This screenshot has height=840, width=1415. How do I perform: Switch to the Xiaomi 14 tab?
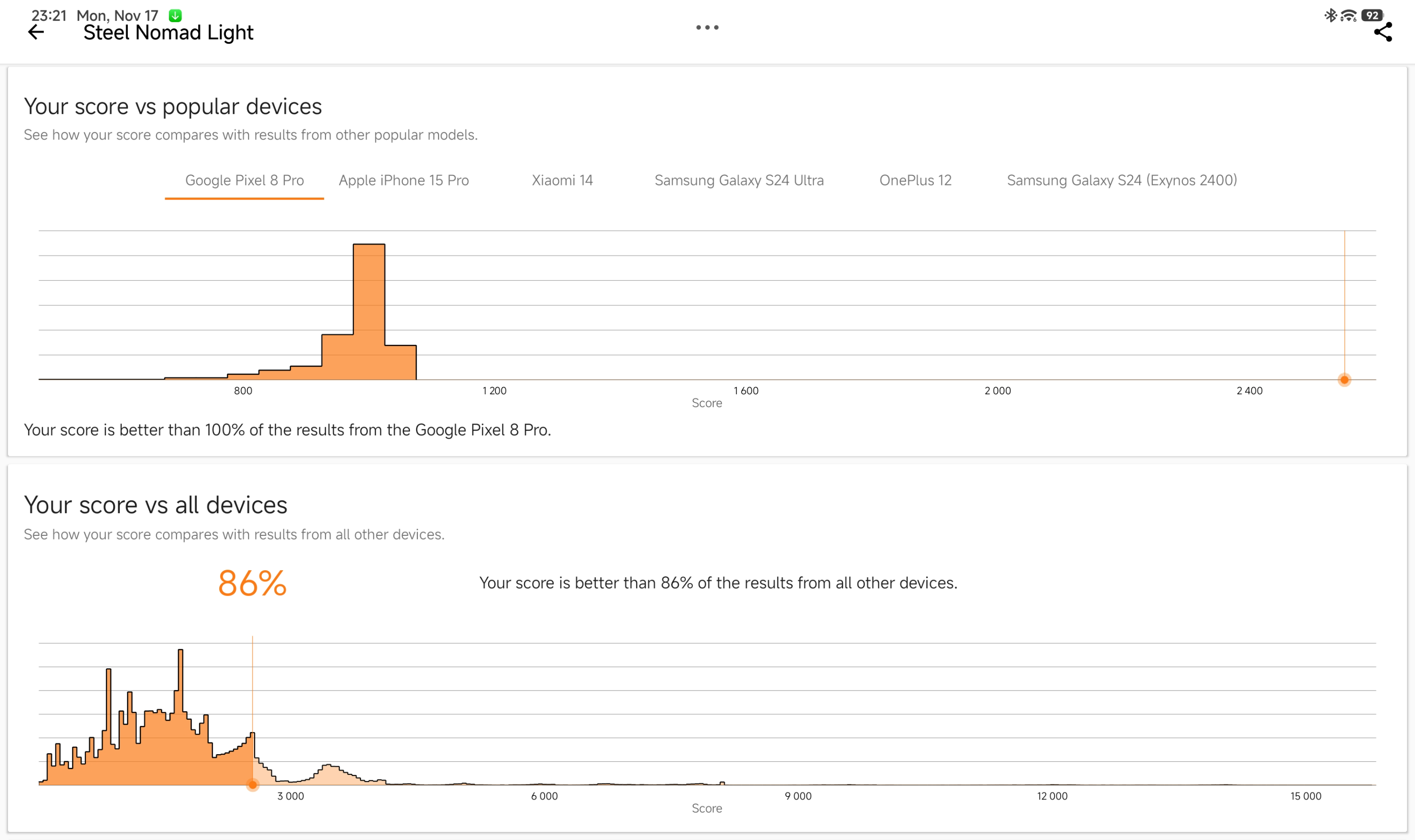click(562, 180)
